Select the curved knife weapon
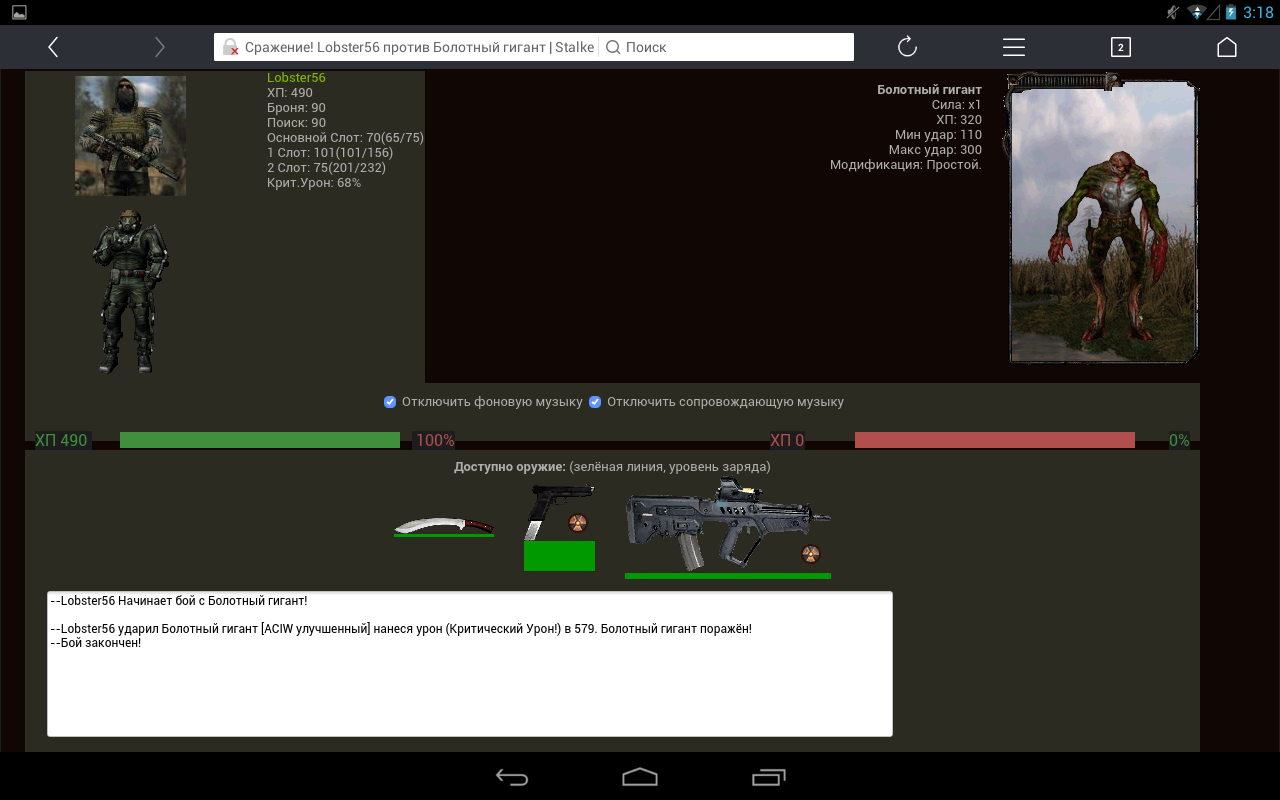This screenshot has width=1280, height=800. pyautogui.click(x=444, y=525)
